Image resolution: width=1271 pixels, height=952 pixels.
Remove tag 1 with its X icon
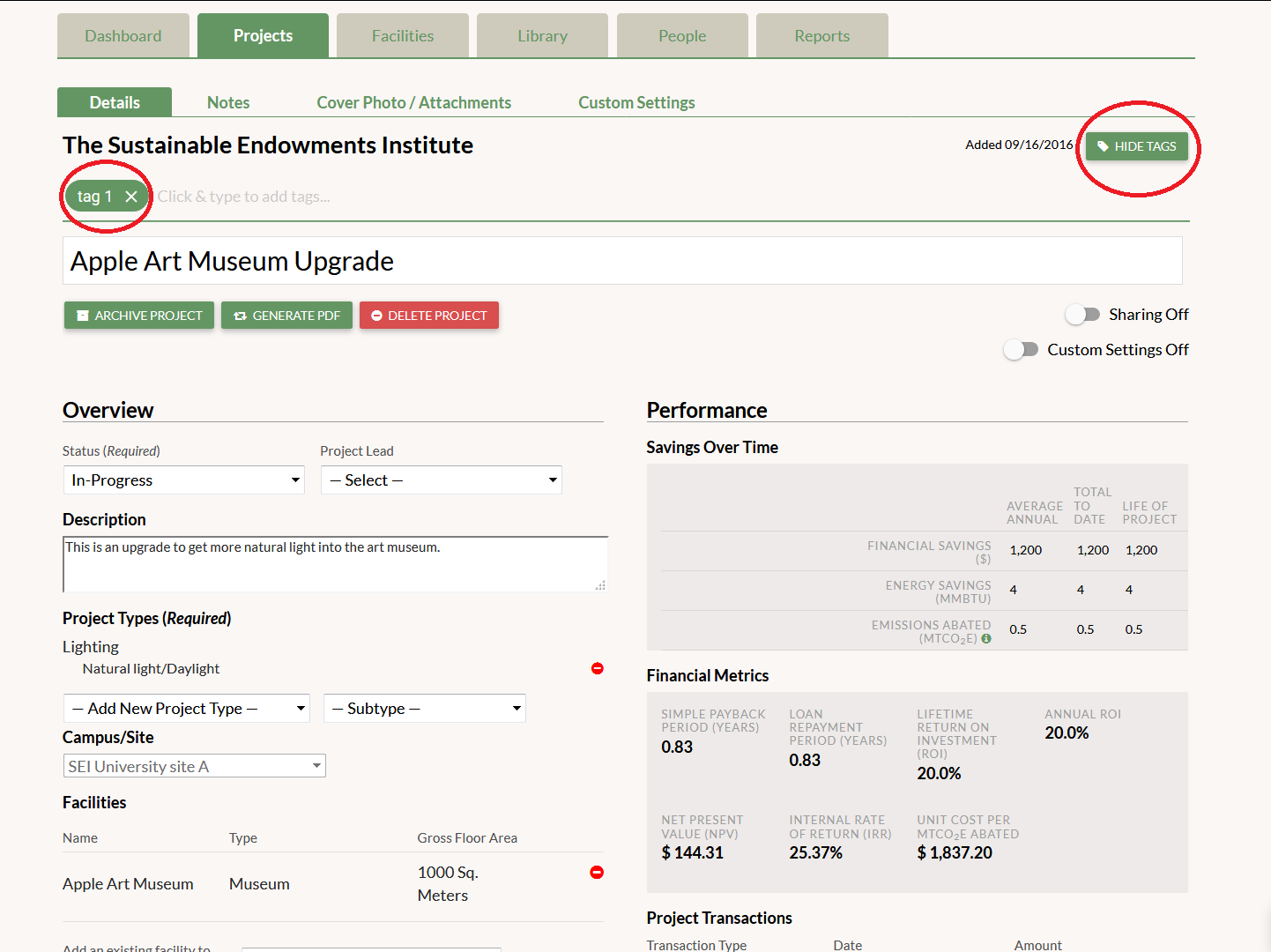coord(131,197)
